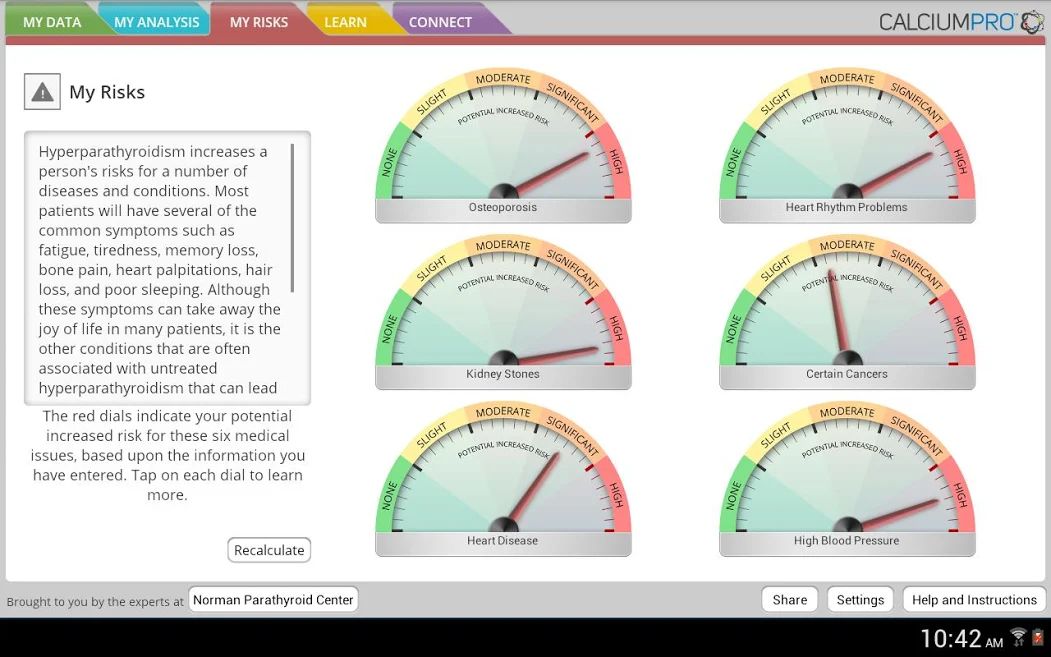1051x657 pixels.
Task: Click the CalciumPro logo icon
Action: (x=1031, y=21)
